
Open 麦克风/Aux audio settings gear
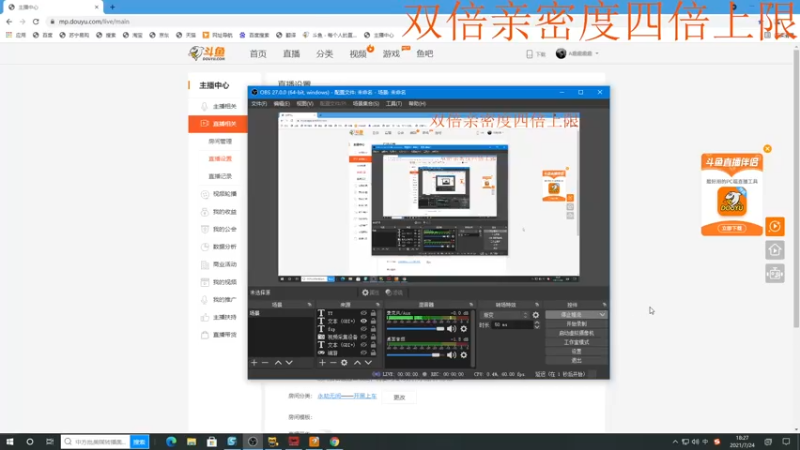click(x=464, y=329)
